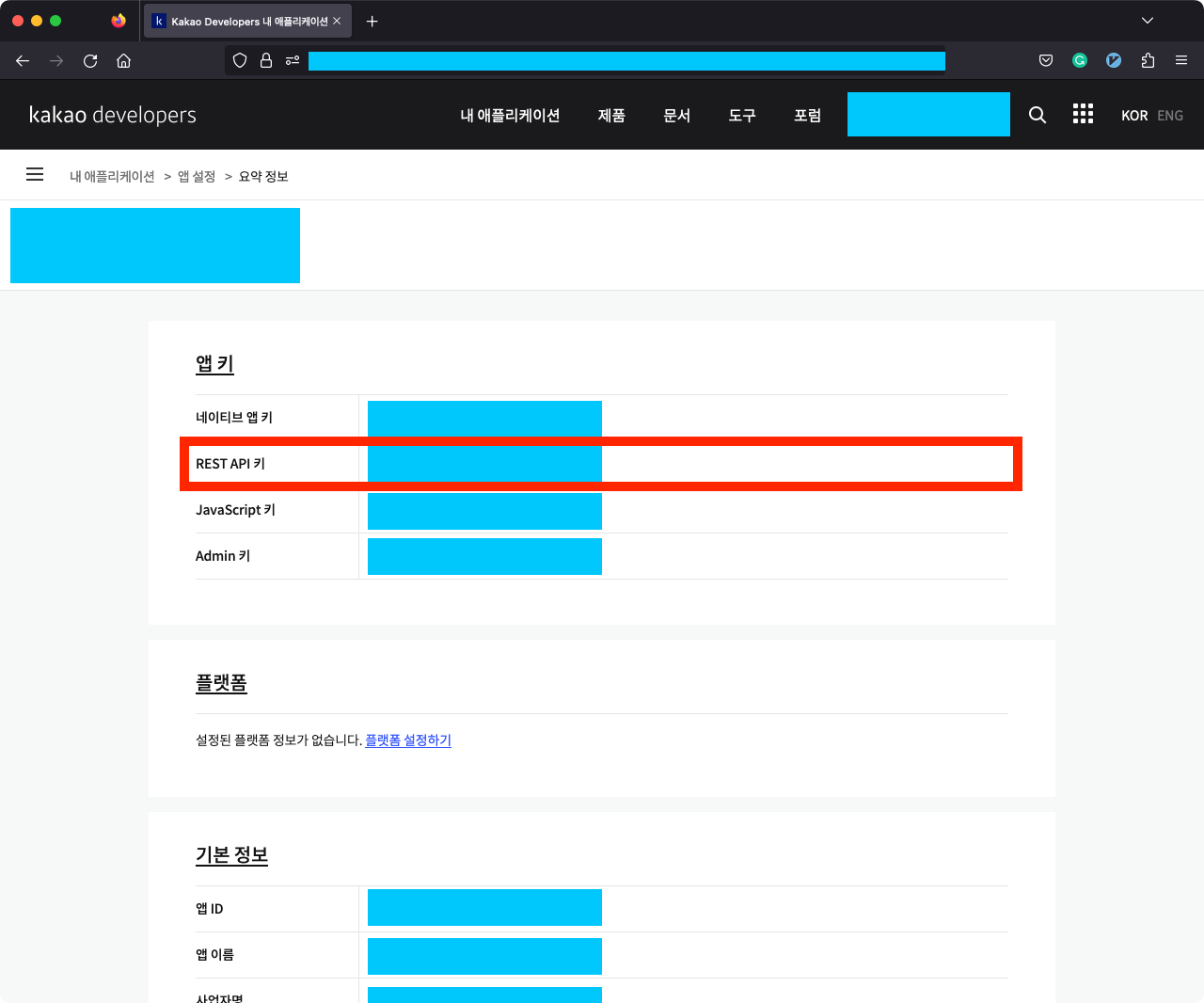Open the Grammarly extension icon
This screenshot has height=1003, width=1204.
click(1080, 60)
